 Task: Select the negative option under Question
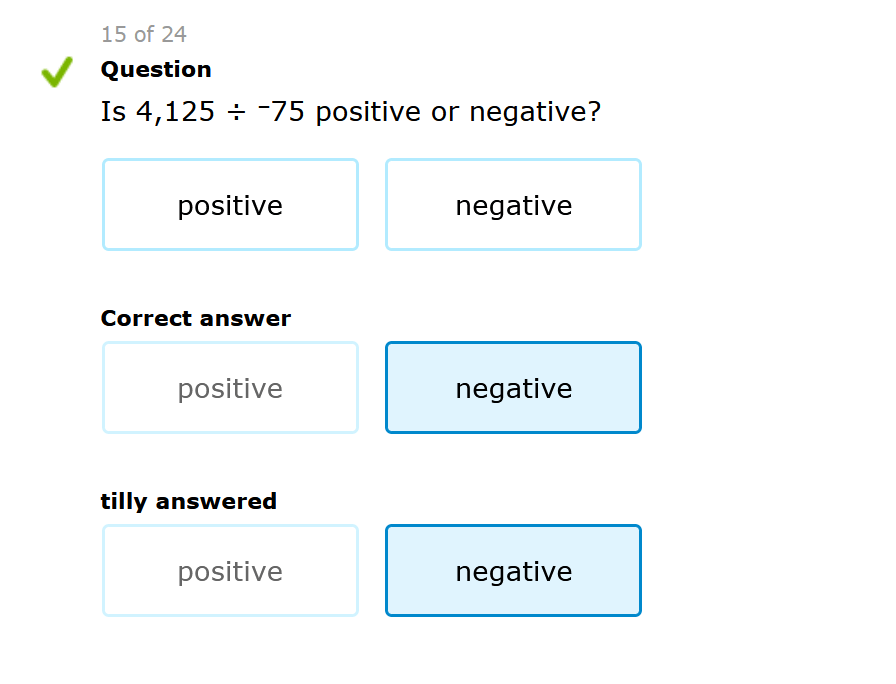point(513,205)
